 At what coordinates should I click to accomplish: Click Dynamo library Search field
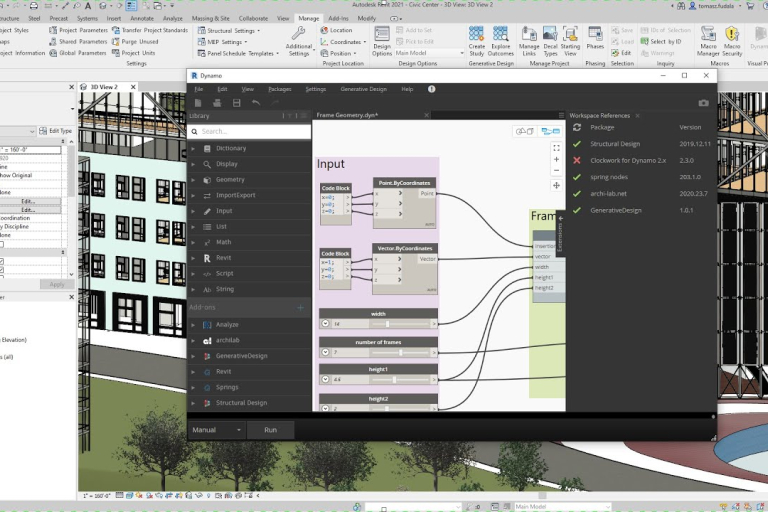[249, 131]
